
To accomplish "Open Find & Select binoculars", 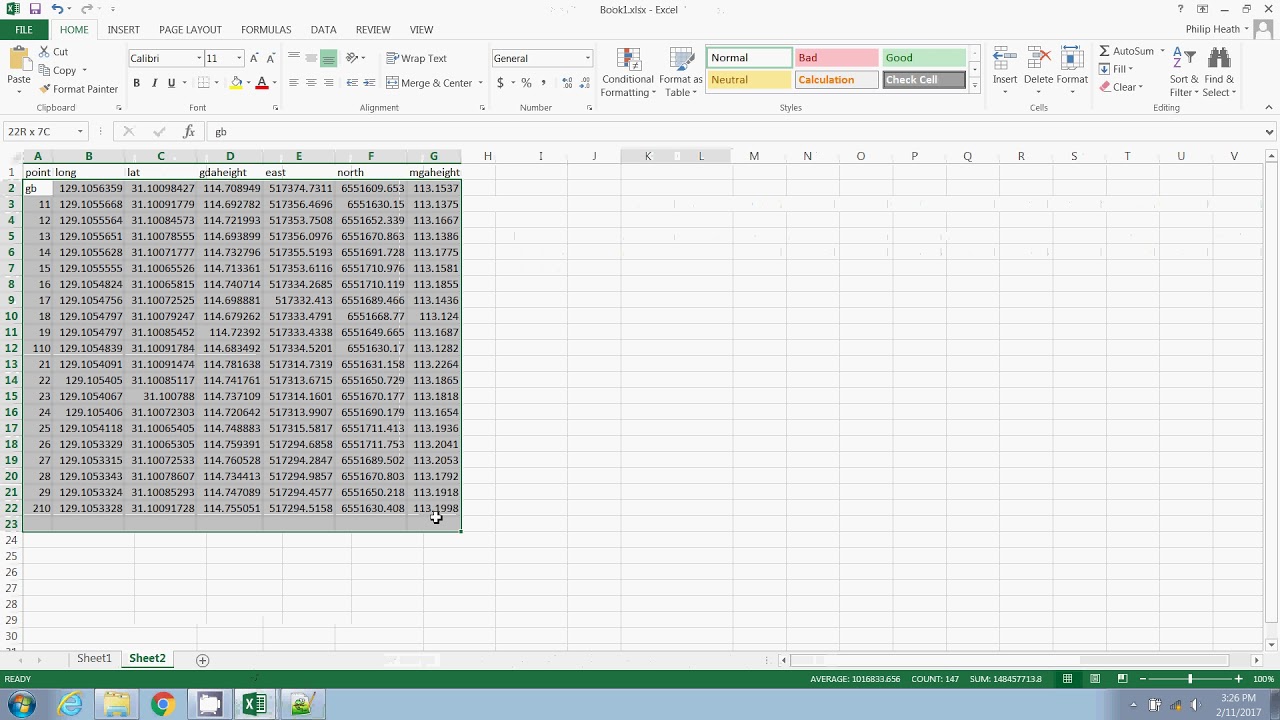I will (x=1219, y=72).
